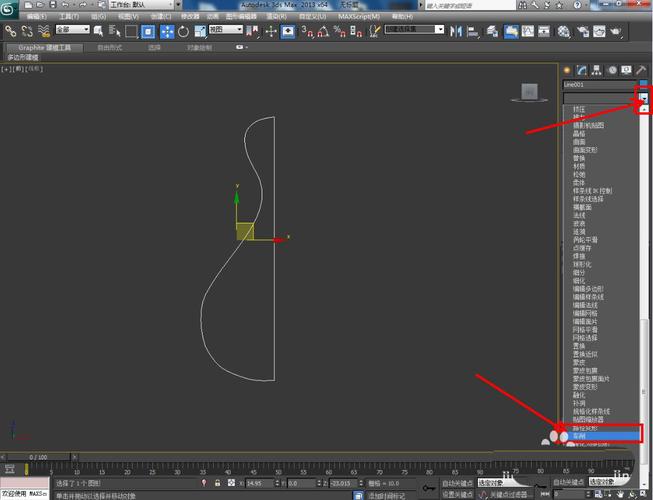Open the Material Editor sphere icon
The width and height of the screenshot is (653, 500).
(563, 32)
